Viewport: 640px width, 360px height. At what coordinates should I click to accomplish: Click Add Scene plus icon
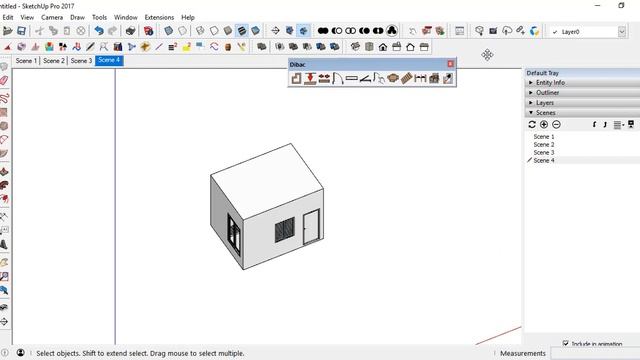[544, 124]
